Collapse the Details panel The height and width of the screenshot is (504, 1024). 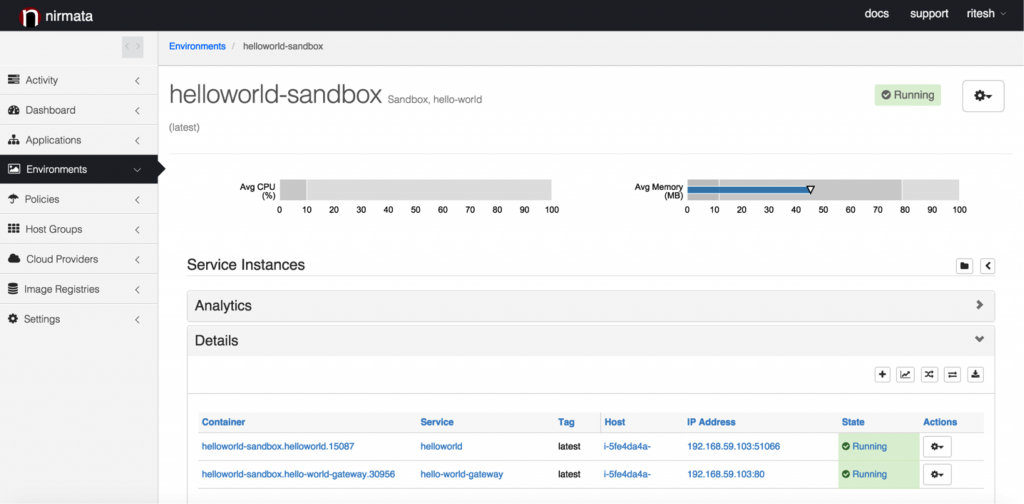pyautogui.click(x=590, y=341)
